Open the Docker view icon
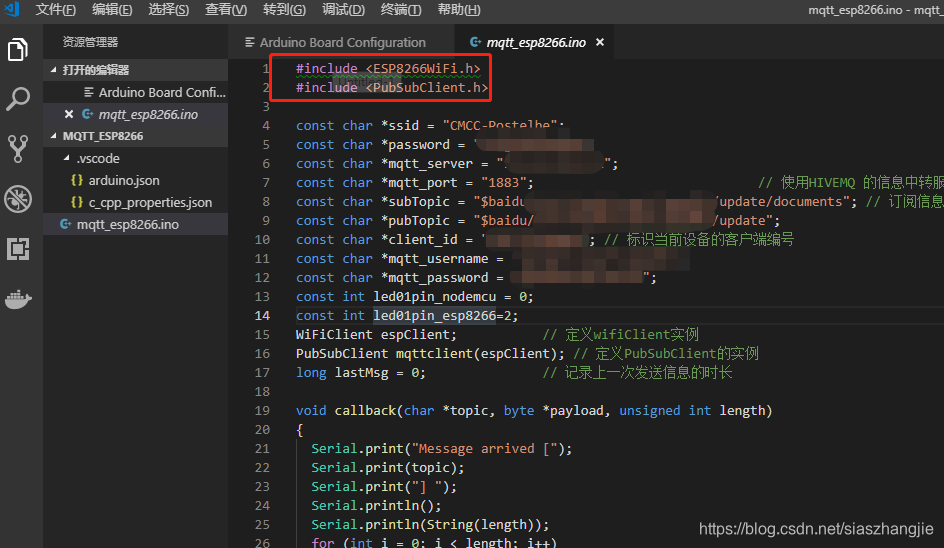Screen dimensions: 944x548 18,299
